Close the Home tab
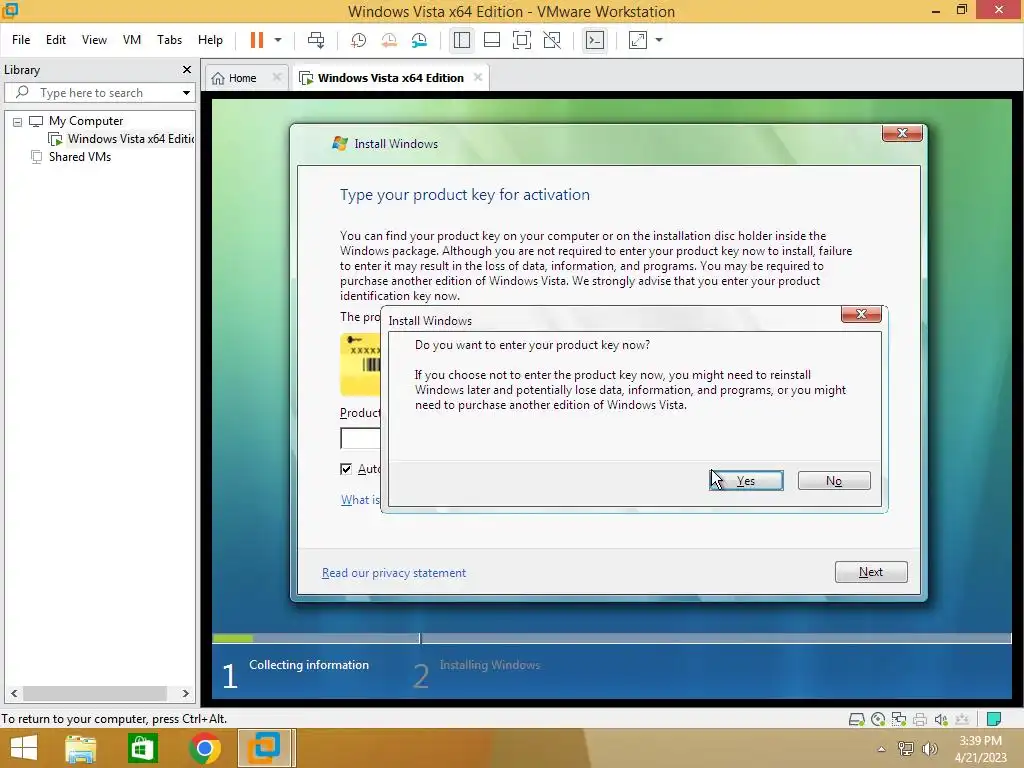Screen dimensions: 1024x768 [x=276, y=77]
